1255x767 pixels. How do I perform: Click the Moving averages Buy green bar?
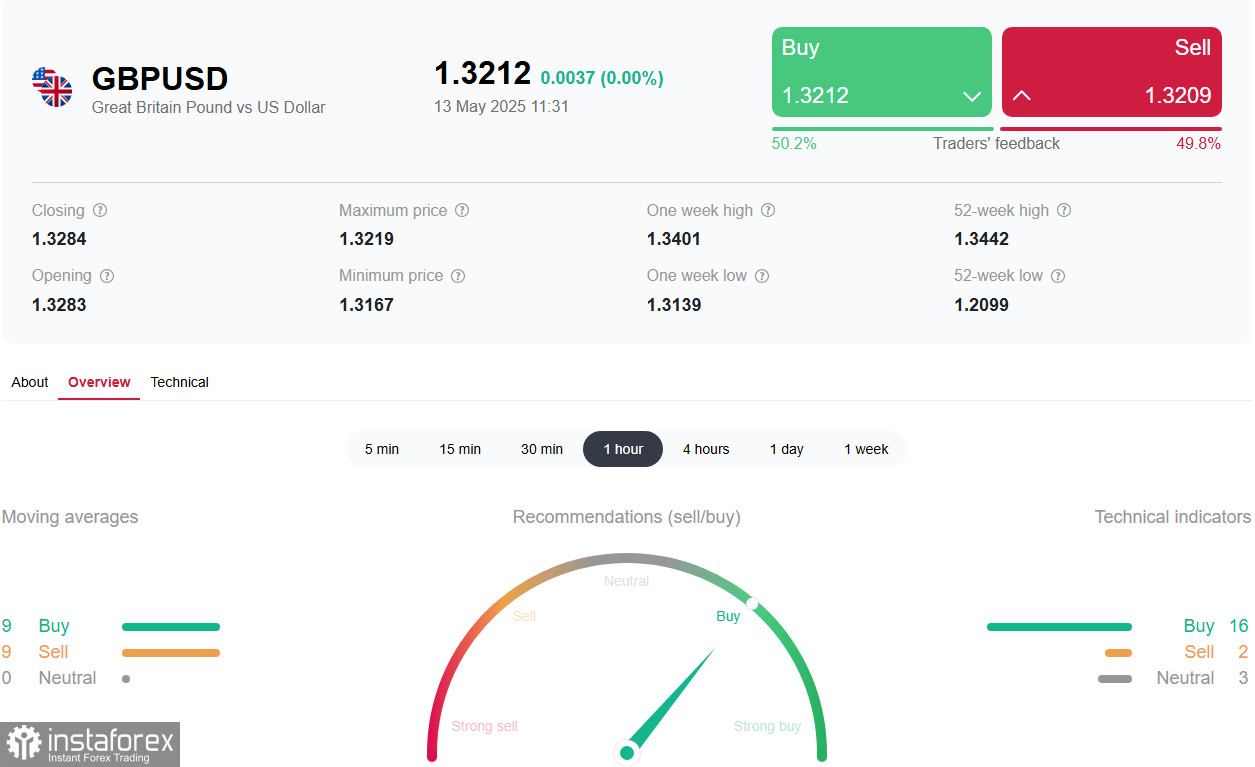coord(171,627)
